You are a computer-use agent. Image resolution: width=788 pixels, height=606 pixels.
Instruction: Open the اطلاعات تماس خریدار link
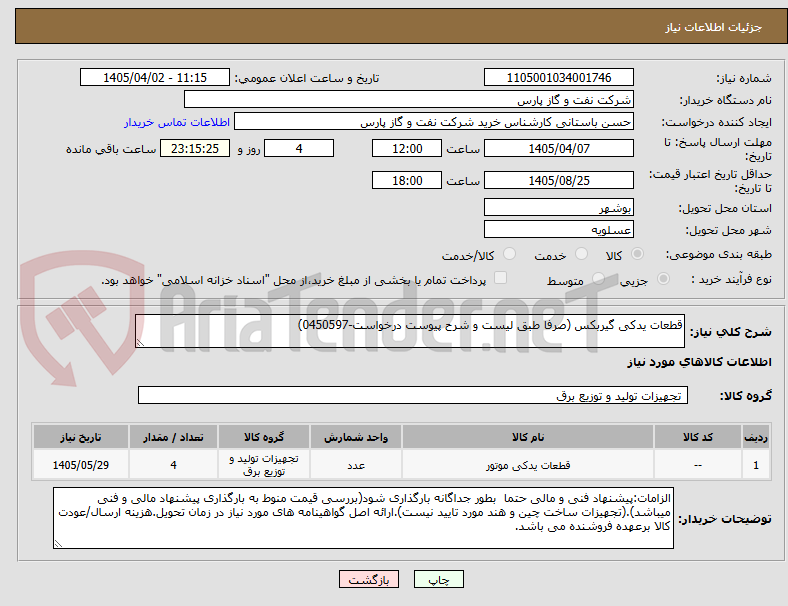click(x=177, y=122)
